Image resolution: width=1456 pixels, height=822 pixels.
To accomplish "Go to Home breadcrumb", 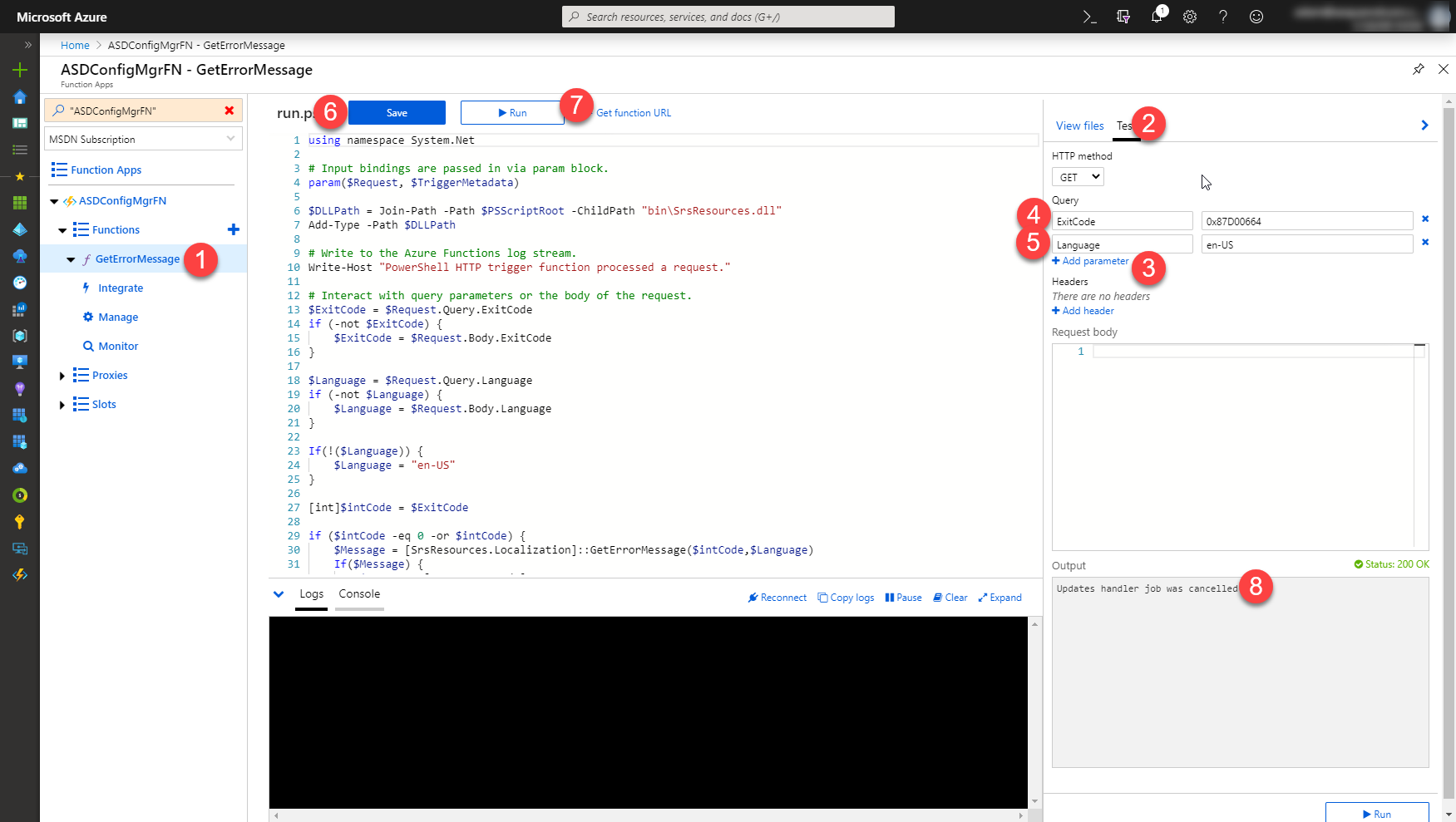I will coord(75,45).
